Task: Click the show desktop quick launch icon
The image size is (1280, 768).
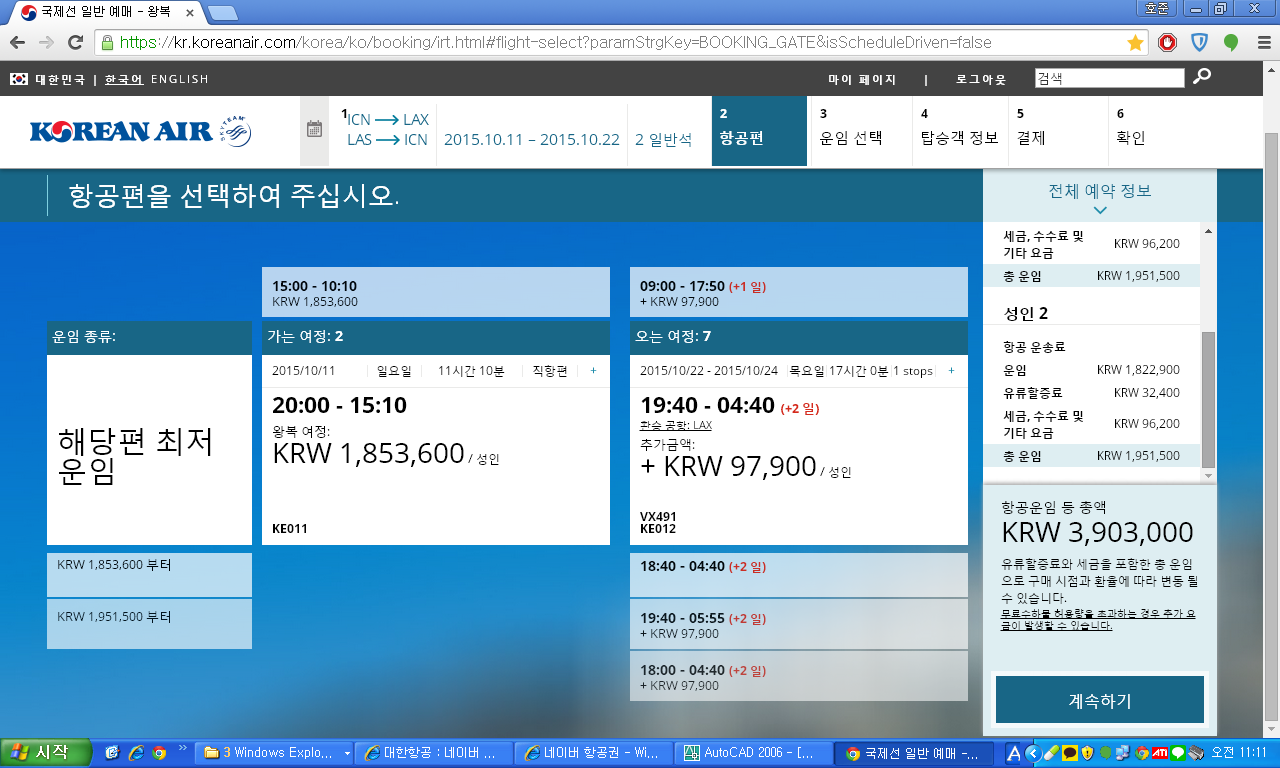Action: (111, 752)
